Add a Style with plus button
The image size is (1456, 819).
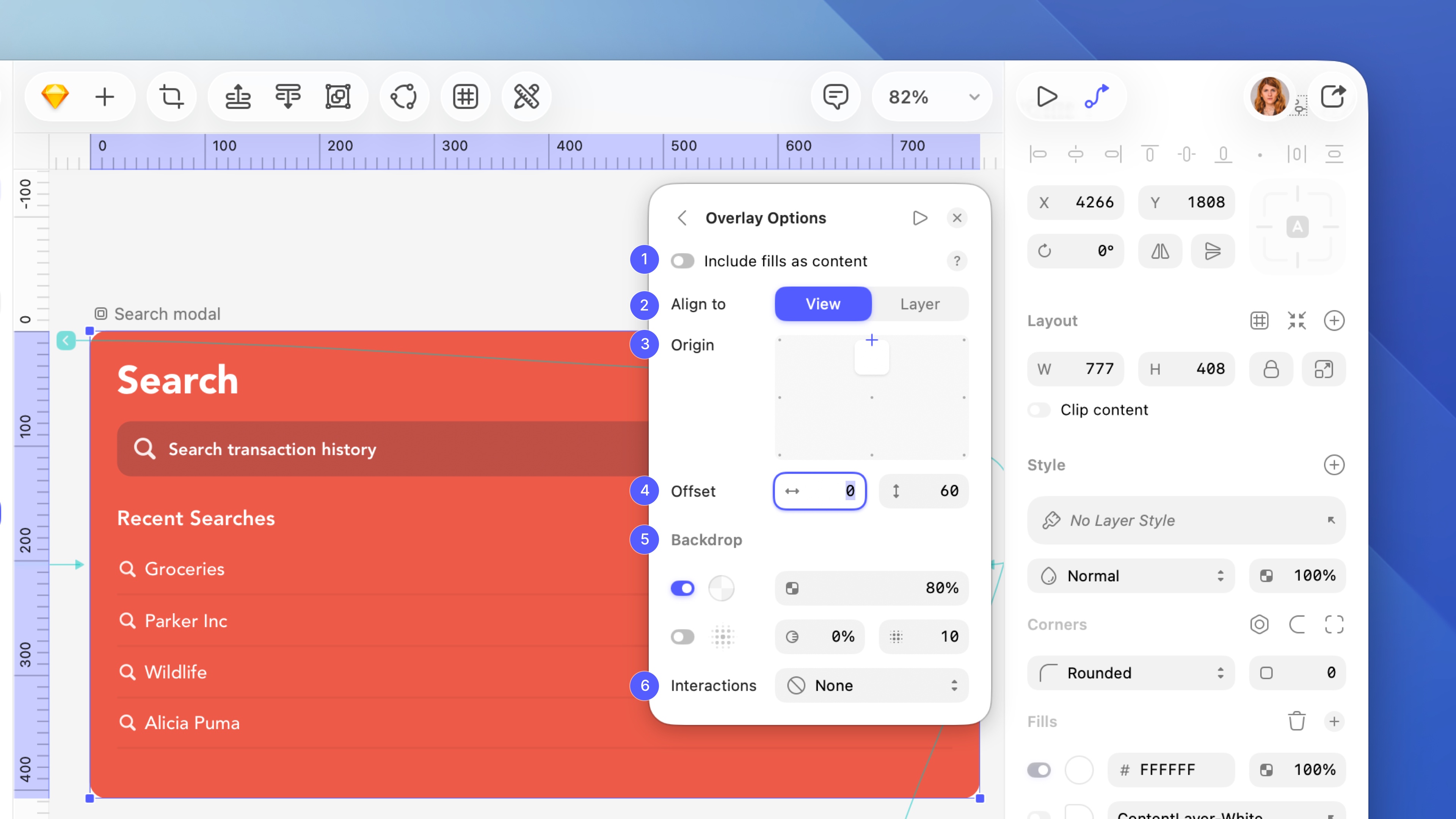pyautogui.click(x=1334, y=464)
